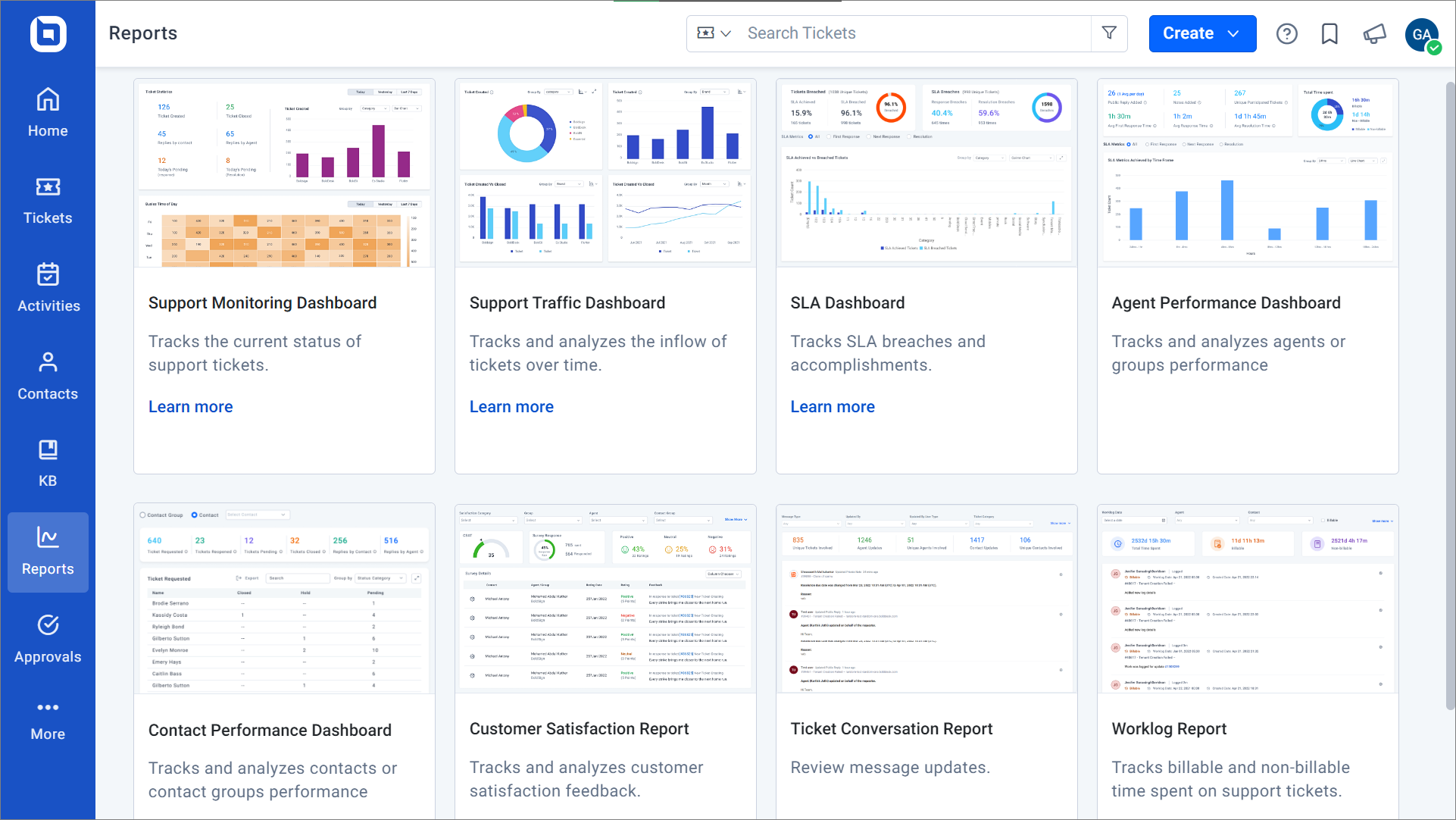Click the notifications megaphone icon
The width and height of the screenshot is (1456, 820).
1373,33
